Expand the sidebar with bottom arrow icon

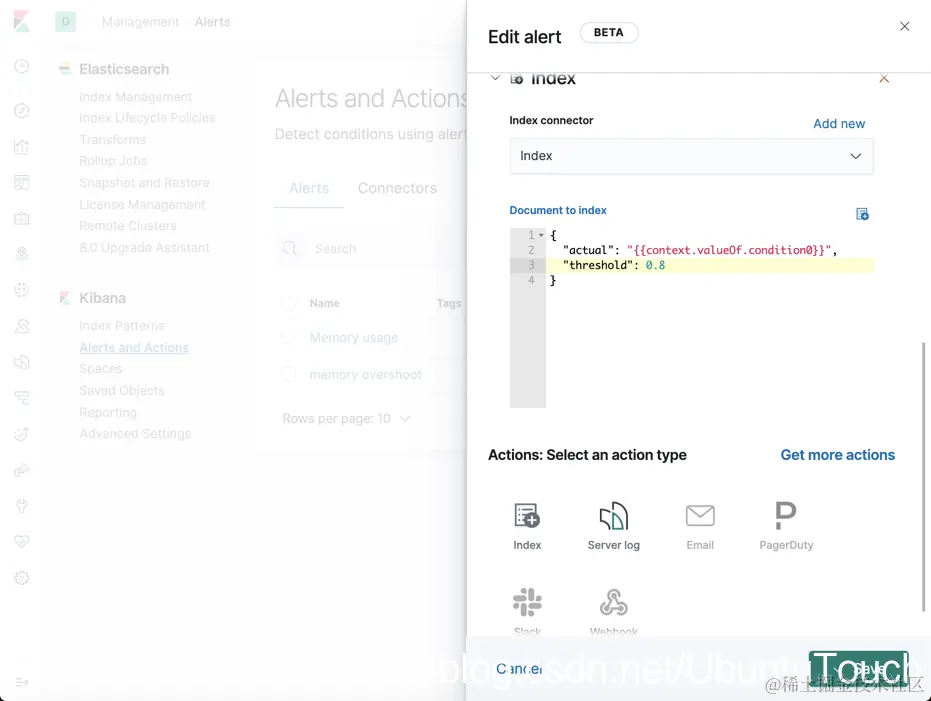21,682
